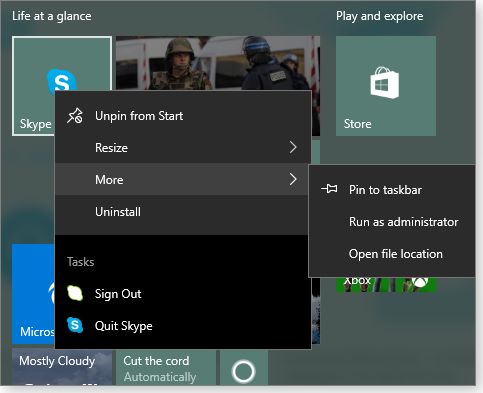Click the Microsoft Edge tile
This screenshot has height=393, width=483.
[x=33, y=294]
